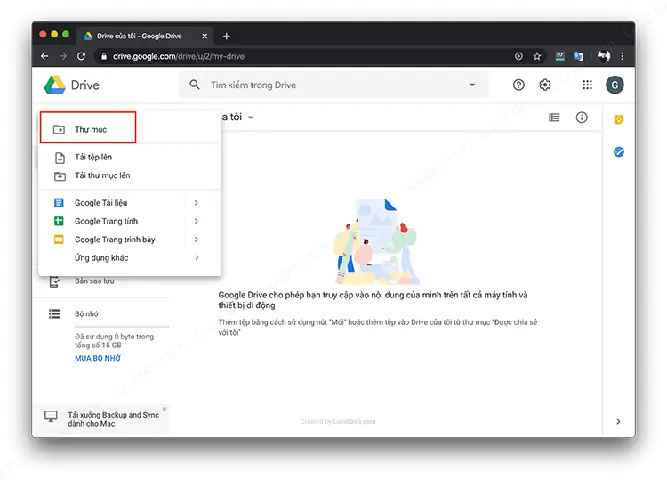Open the Chrome three-dot menu
Viewport: 667px width, 480px height.
(622, 56)
